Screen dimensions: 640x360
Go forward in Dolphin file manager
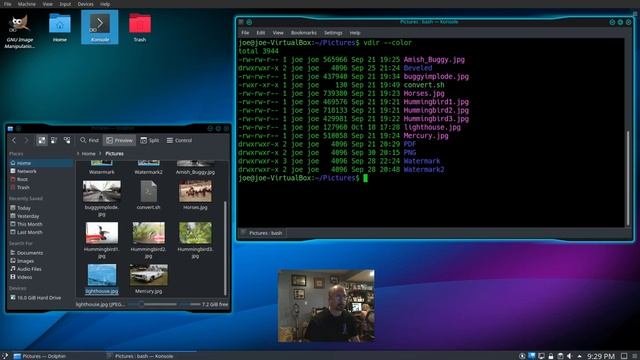[x=26, y=140]
